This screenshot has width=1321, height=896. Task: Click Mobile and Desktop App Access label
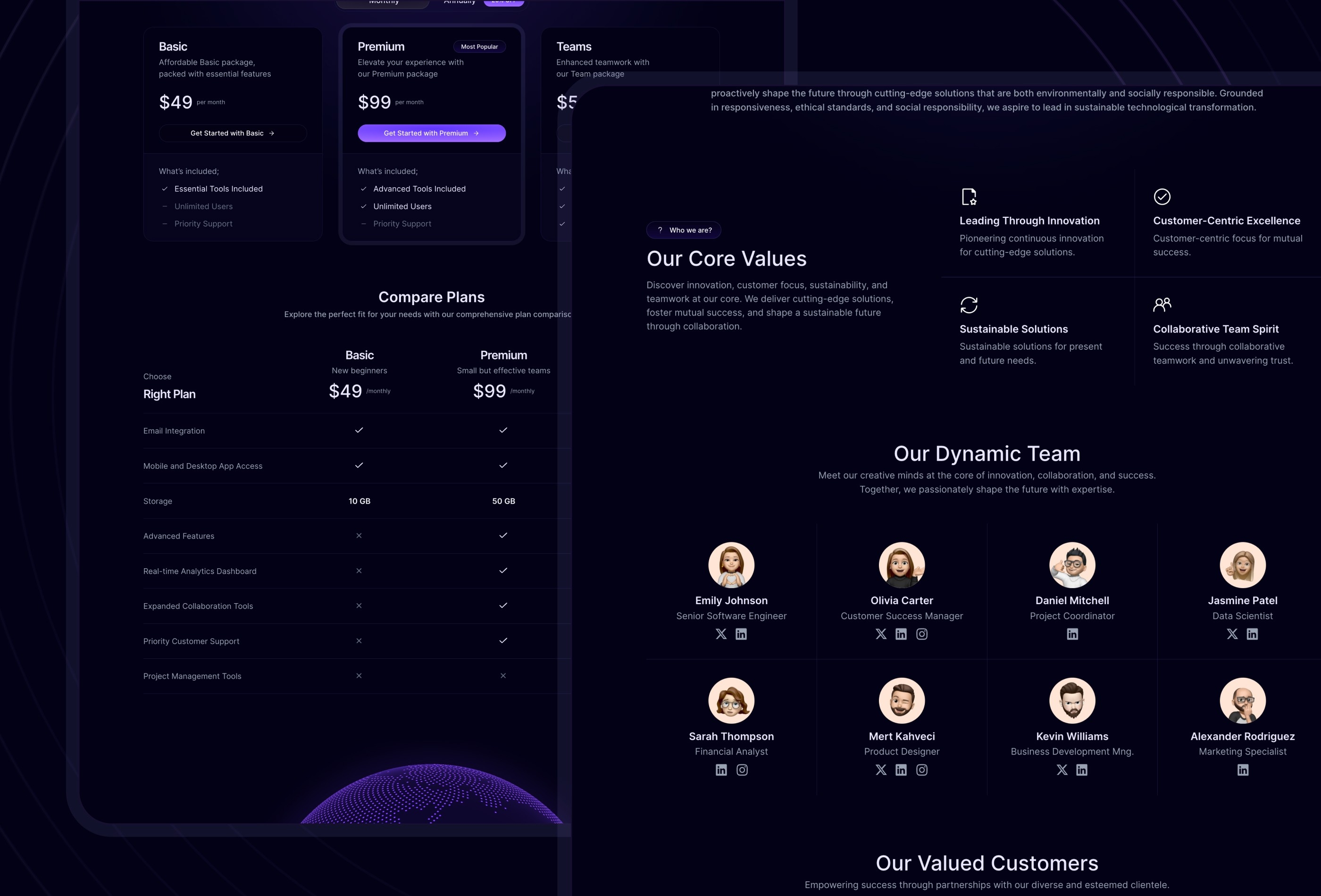pyautogui.click(x=203, y=466)
